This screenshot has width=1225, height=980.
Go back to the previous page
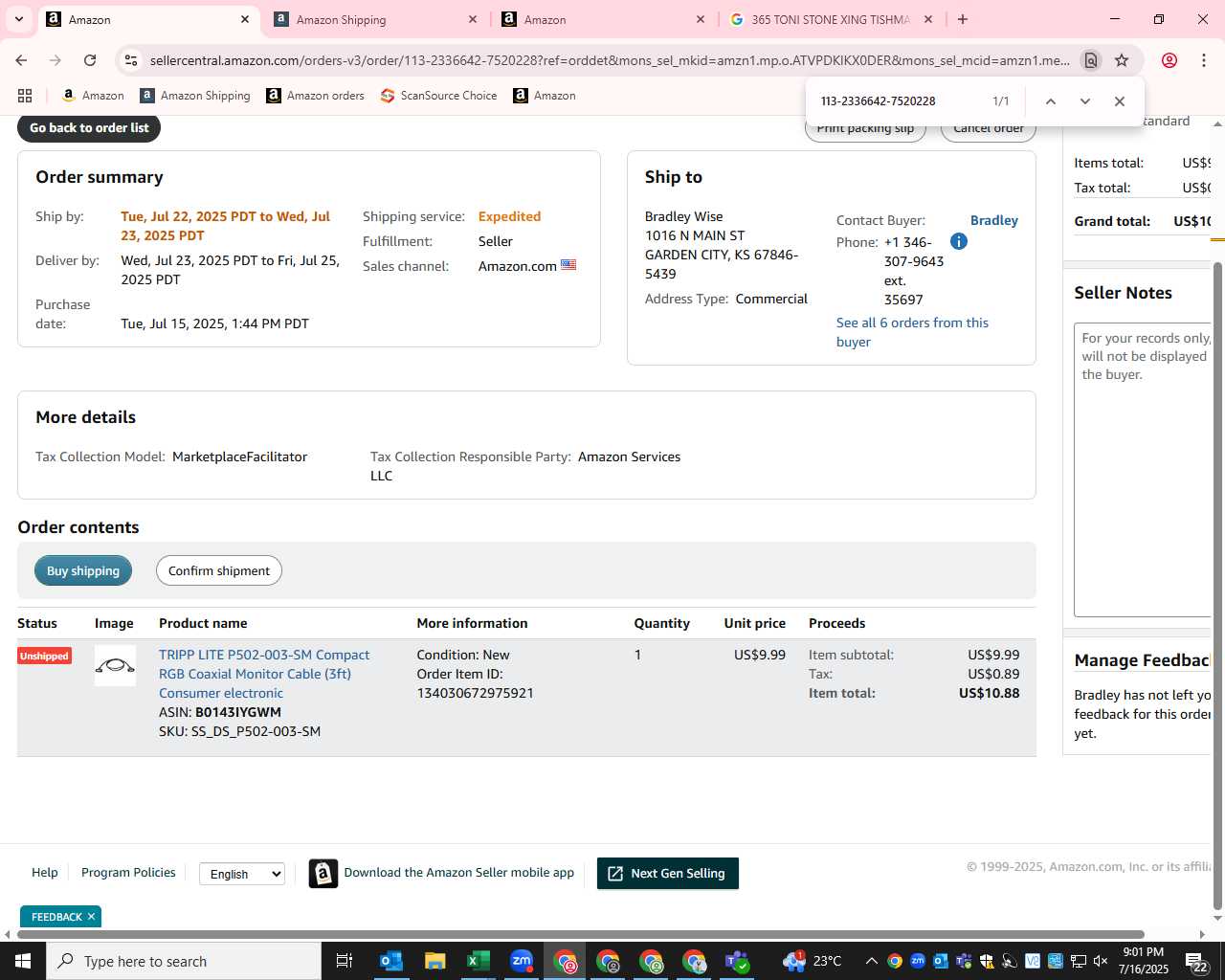21,60
